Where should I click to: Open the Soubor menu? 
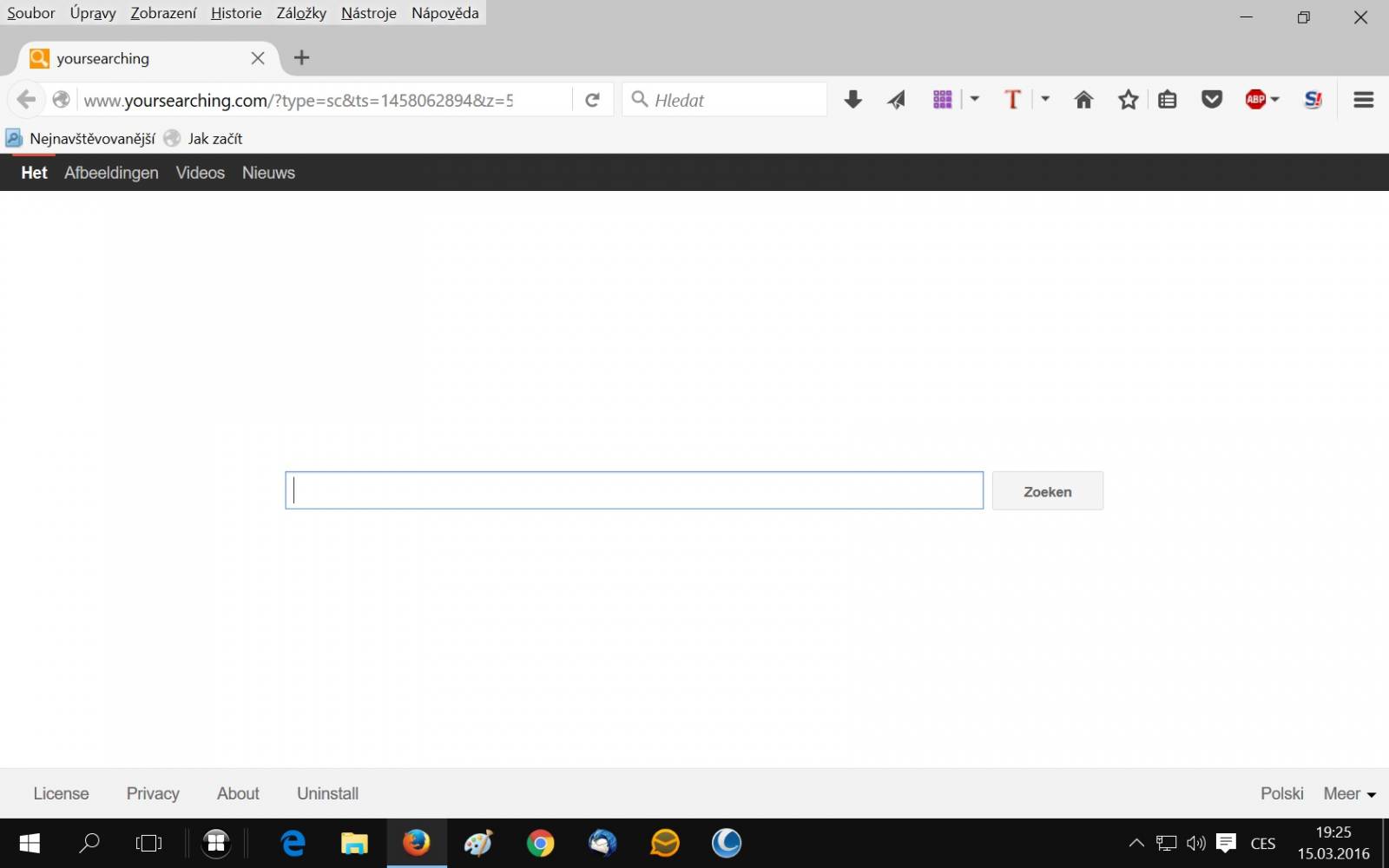point(31,13)
